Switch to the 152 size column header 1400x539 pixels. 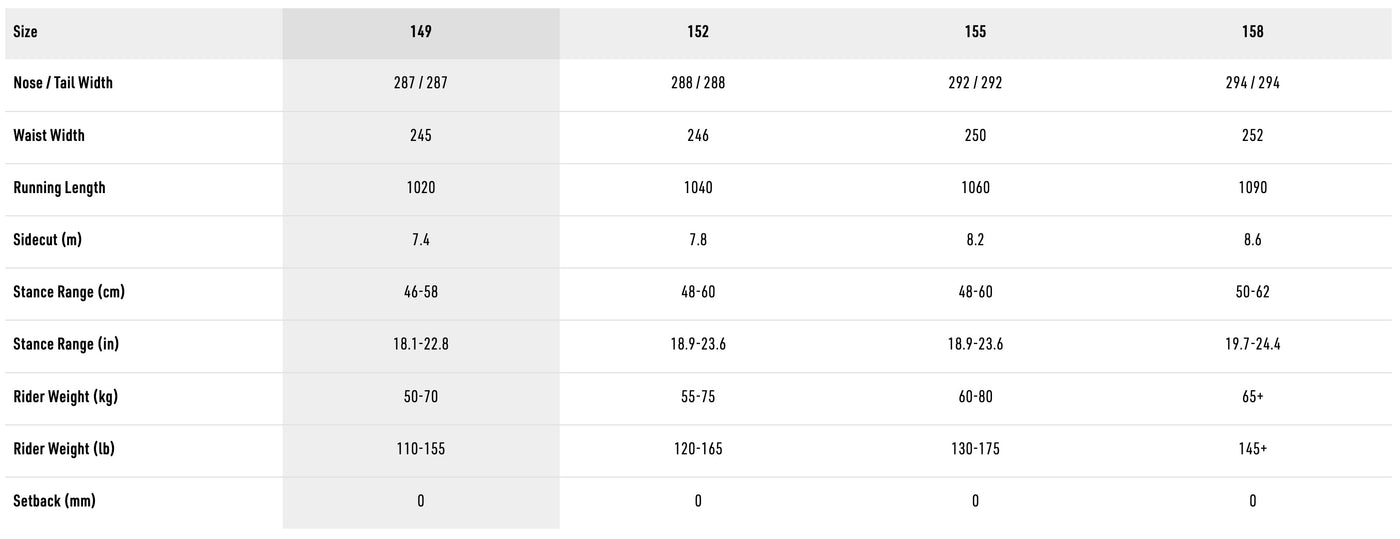point(698,32)
